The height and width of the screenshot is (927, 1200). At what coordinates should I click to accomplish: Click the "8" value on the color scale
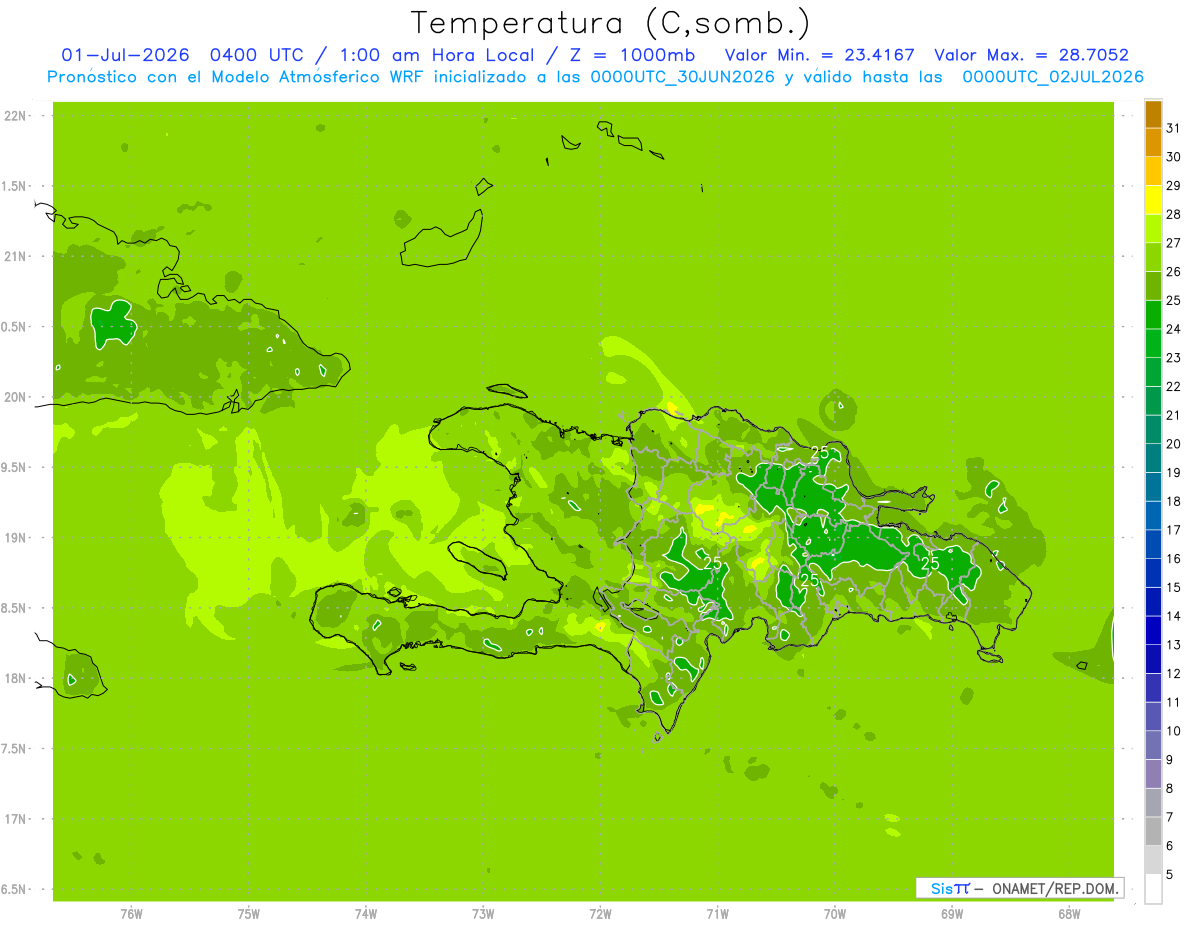[x=1170, y=788]
